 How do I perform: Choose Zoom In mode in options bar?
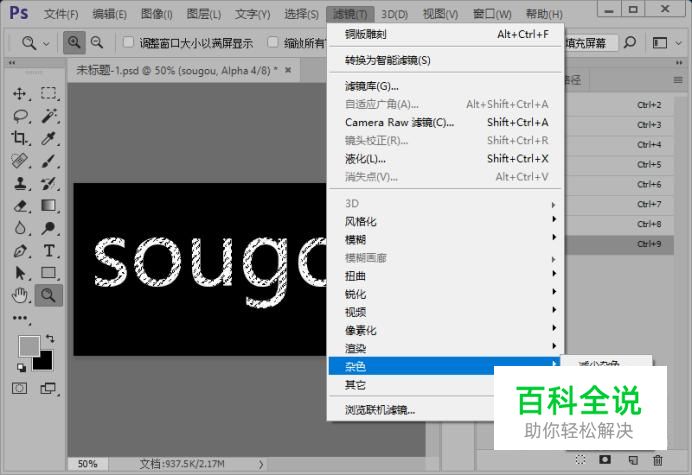74,43
